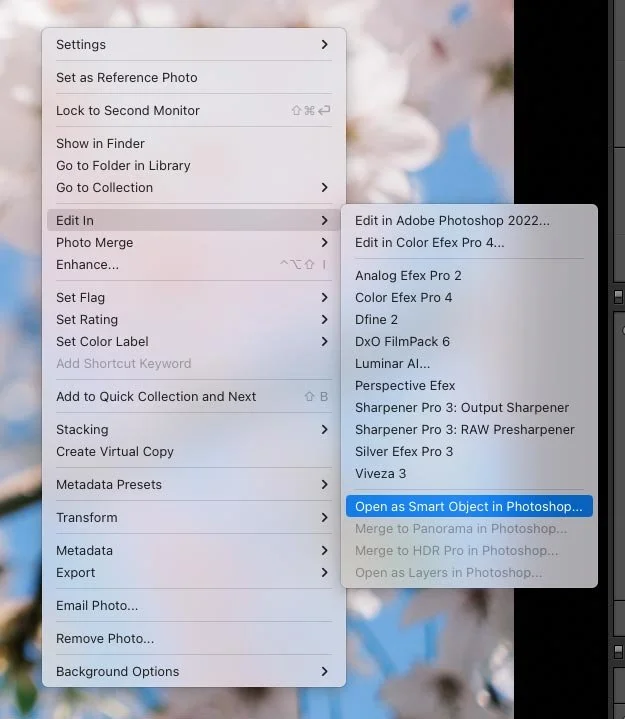Open the Set Rating submenu
Screen dimensions: 625x719
(194, 320)
